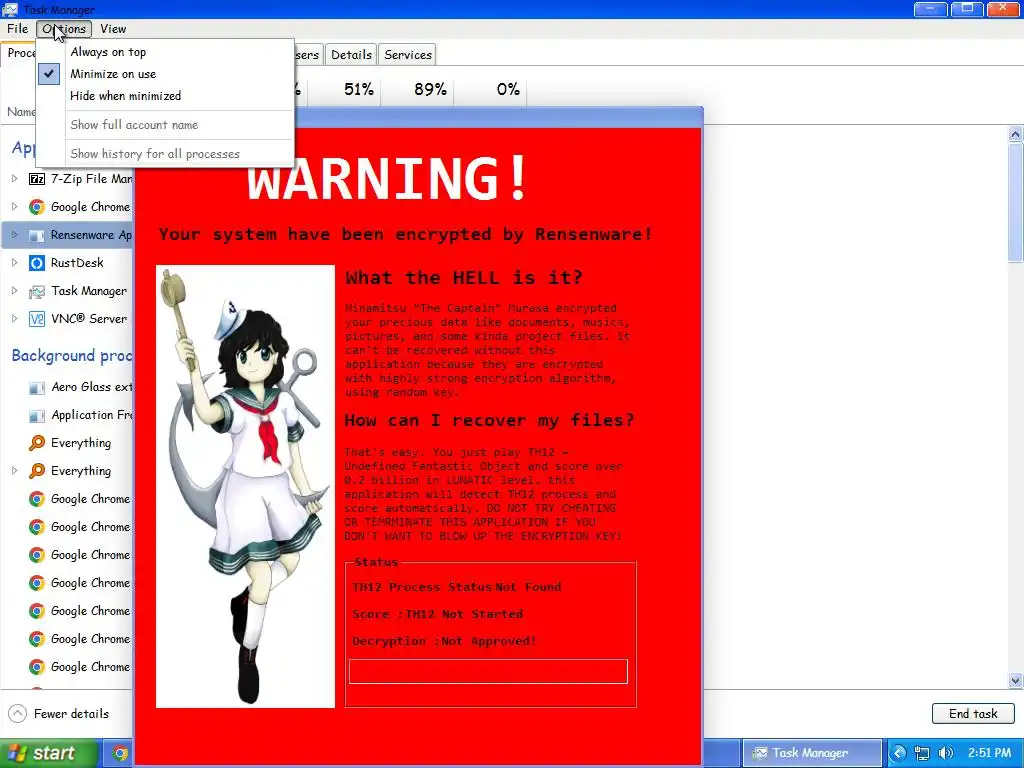The width and height of the screenshot is (1024, 768).
Task: Click the 0% column header
Action: click(508, 89)
